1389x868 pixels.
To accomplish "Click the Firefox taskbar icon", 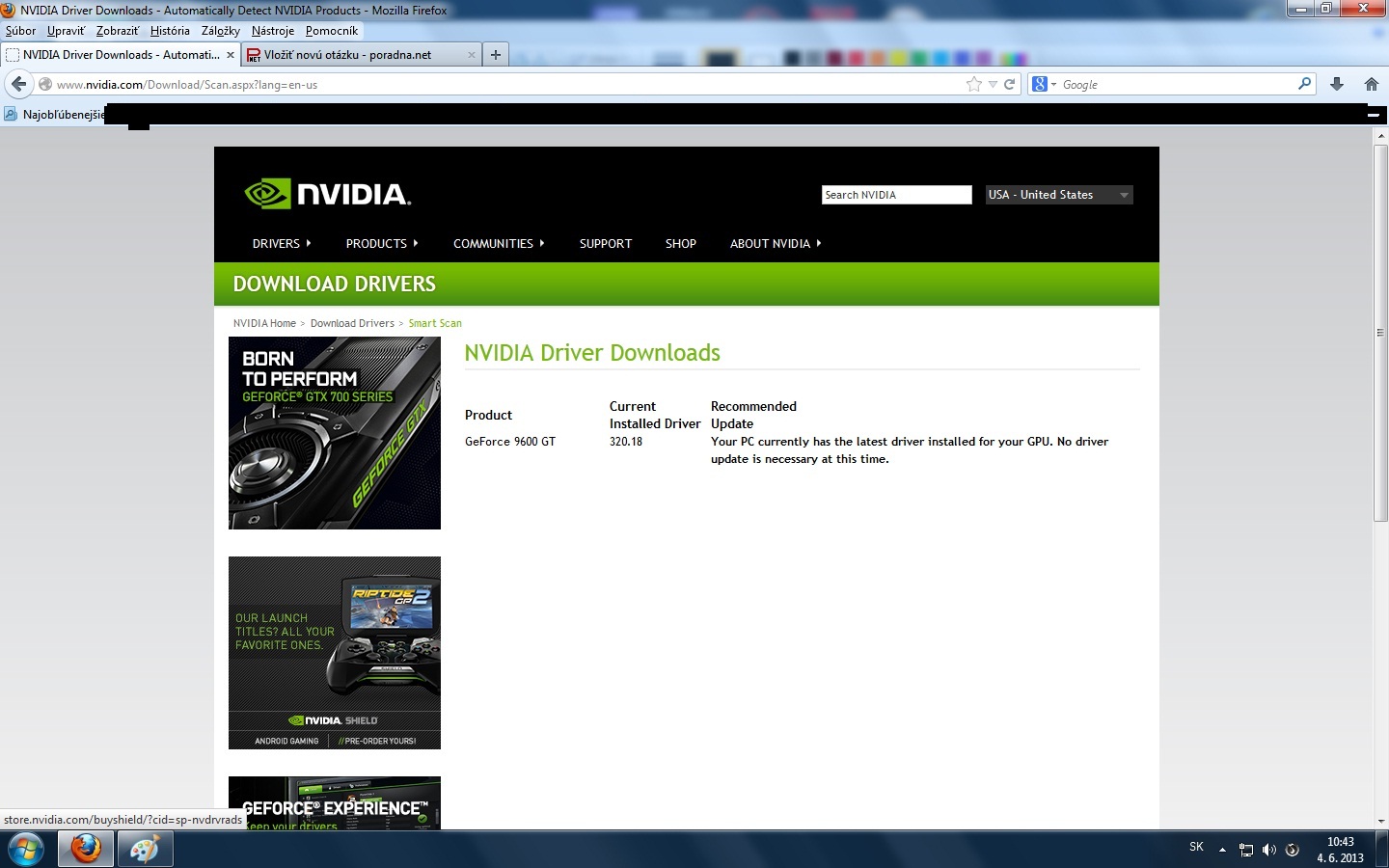I will [86, 850].
